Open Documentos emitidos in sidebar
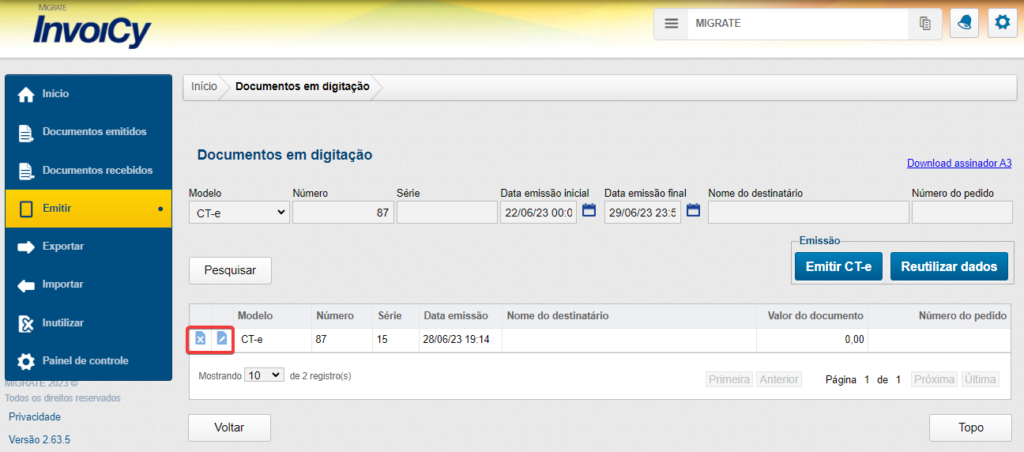This screenshot has width=1024, height=452. pyautogui.click(x=94, y=132)
